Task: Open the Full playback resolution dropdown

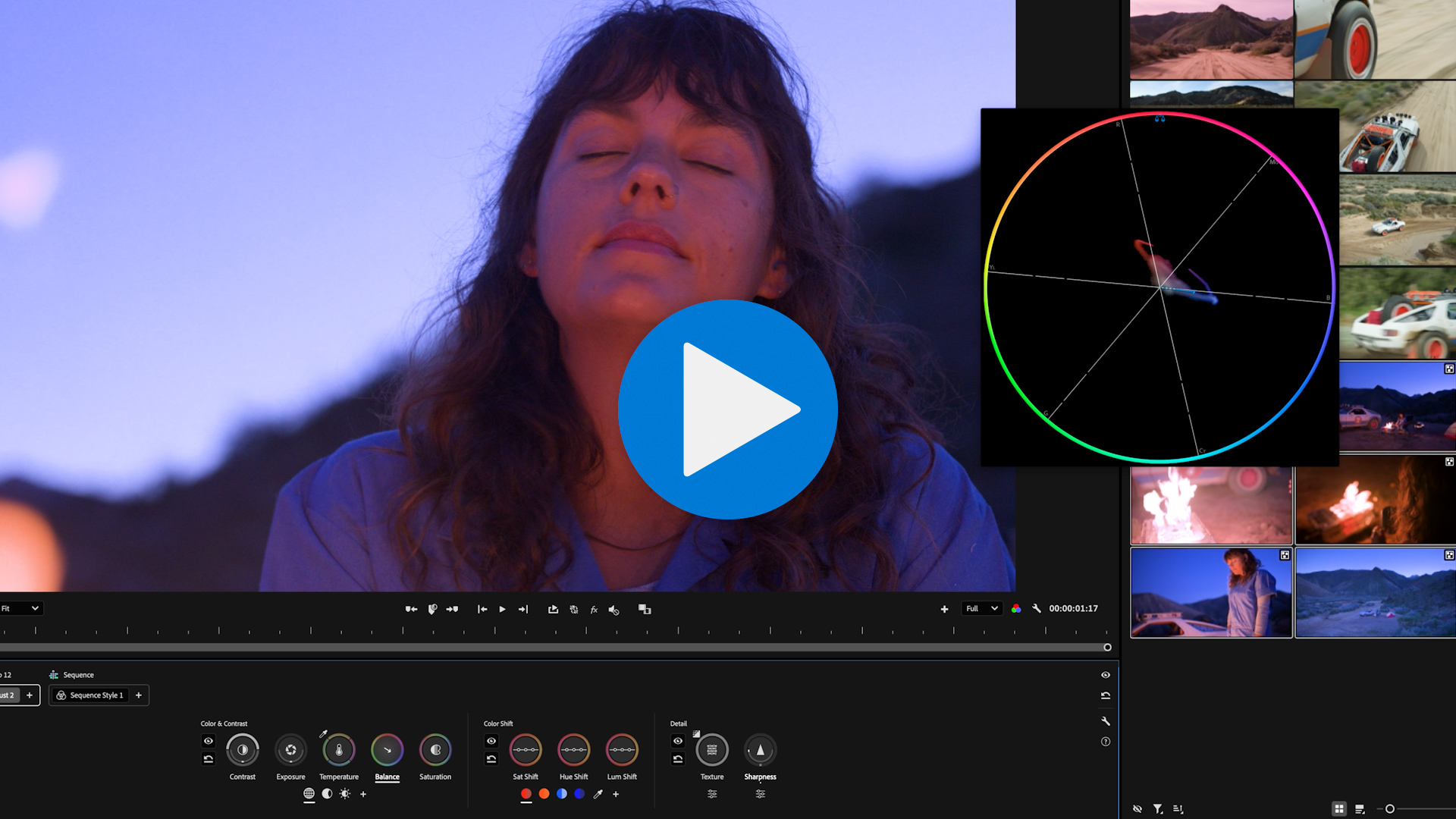Action: pyautogui.click(x=981, y=608)
